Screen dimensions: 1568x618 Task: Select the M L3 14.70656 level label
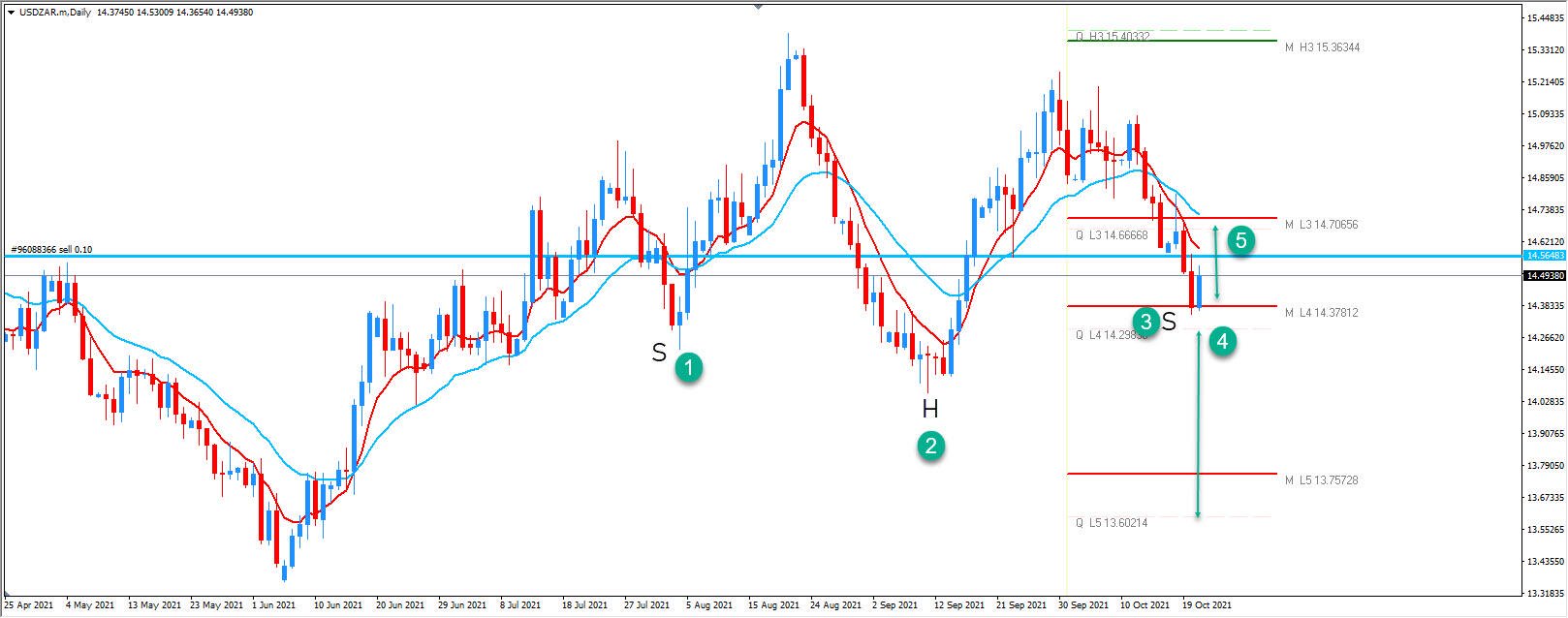pos(1322,225)
